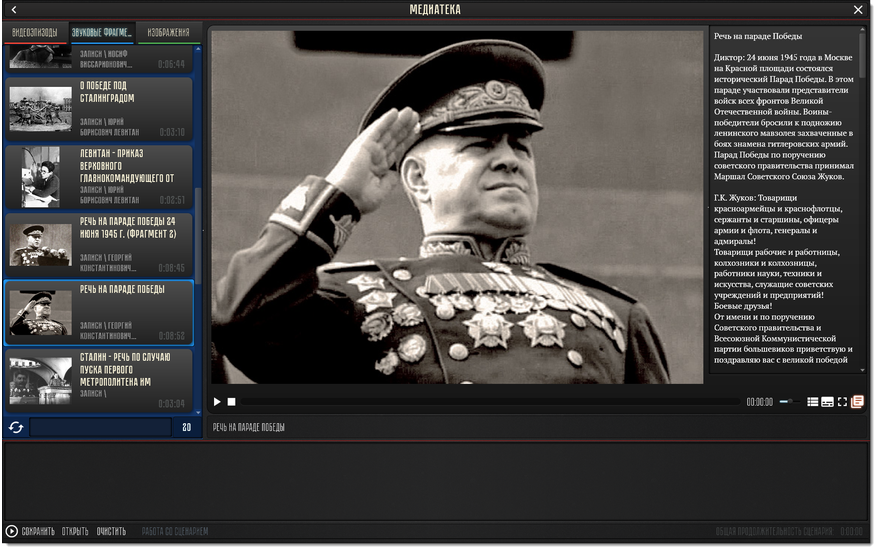Click the Очистить button
This screenshot has width=880, height=550.
point(111,531)
